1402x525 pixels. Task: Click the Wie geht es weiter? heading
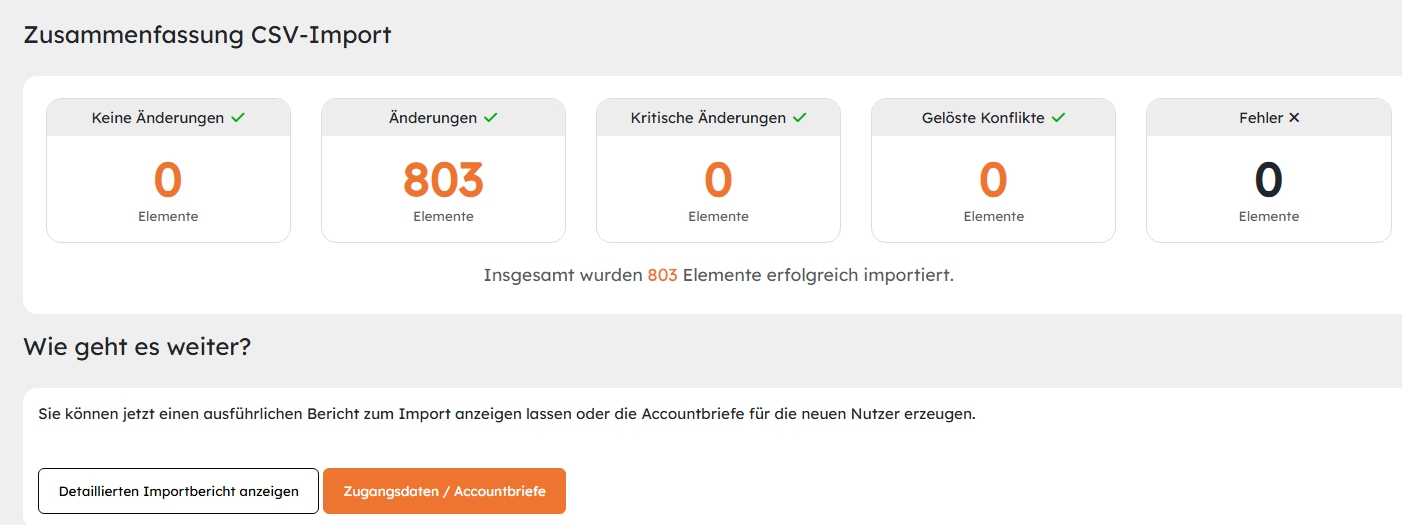click(x=137, y=348)
